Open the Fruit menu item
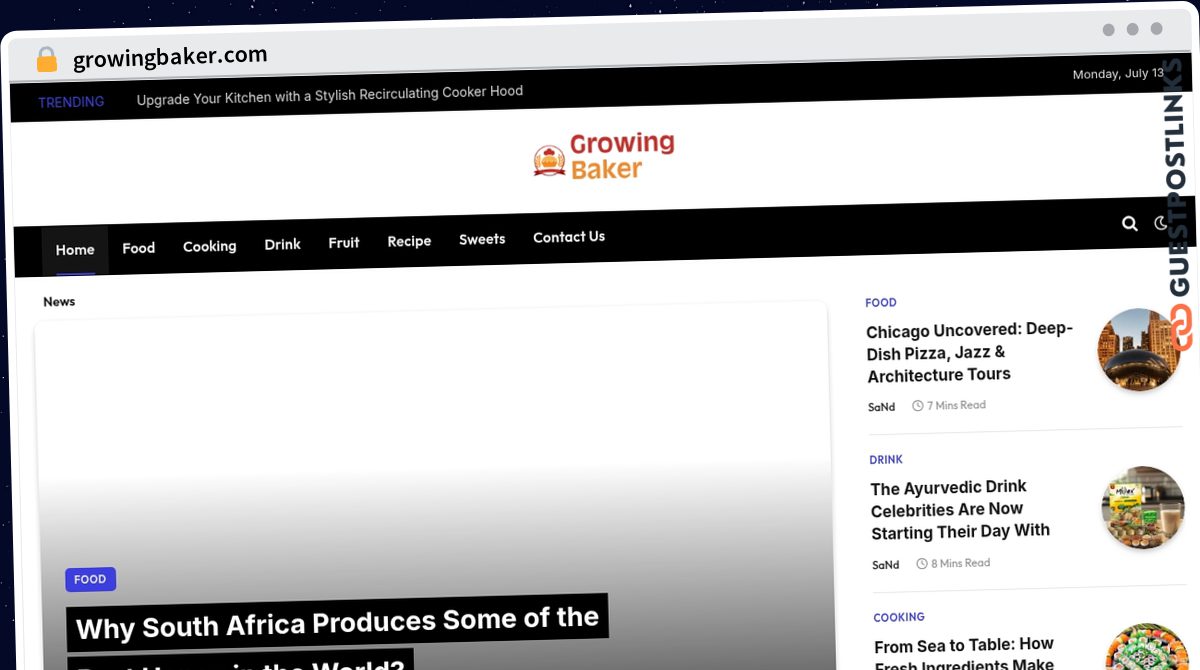Image resolution: width=1200 pixels, height=670 pixels. pyautogui.click(x=344, y=242)
